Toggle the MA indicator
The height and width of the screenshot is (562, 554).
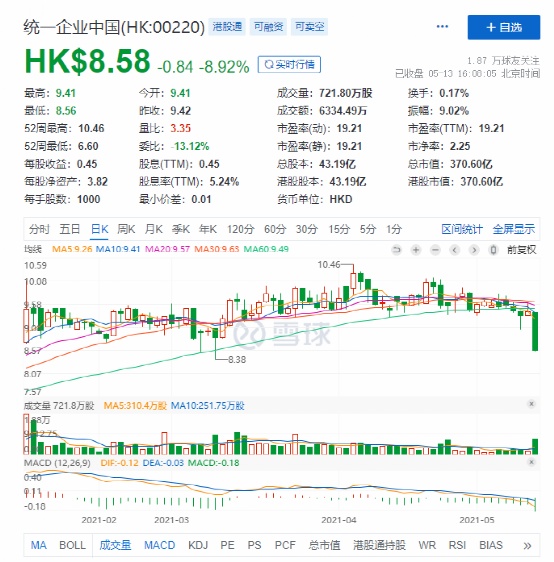38,545
